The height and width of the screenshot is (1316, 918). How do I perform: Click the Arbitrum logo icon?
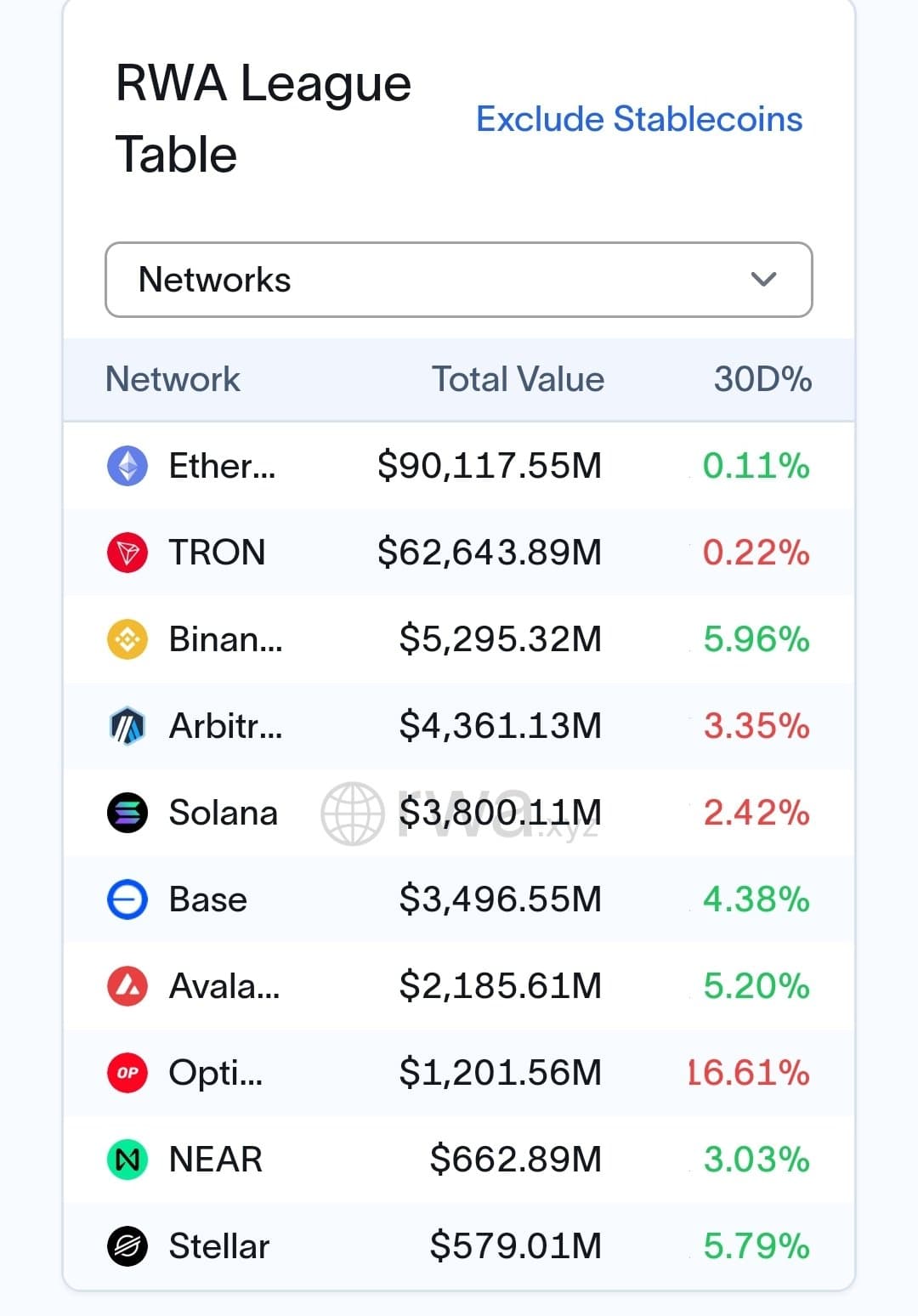(127, 726)
